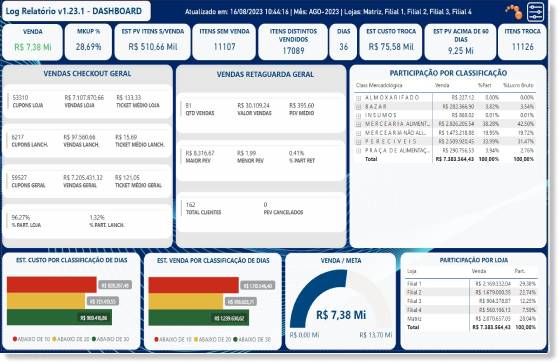Select red bar in Est. Custo chart
Image resolution: width=559 pixels, height=363 pixels.
[52, 285]
